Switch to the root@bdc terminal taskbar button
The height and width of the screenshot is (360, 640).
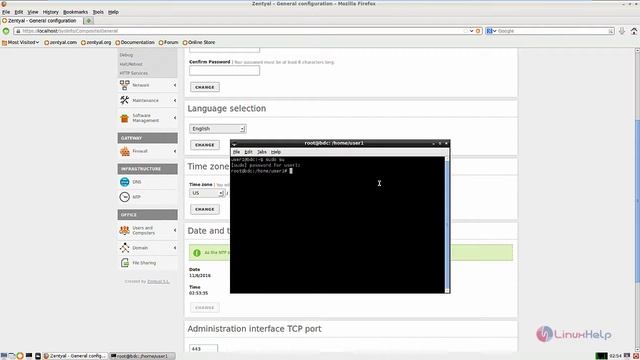tap(142, 356)
